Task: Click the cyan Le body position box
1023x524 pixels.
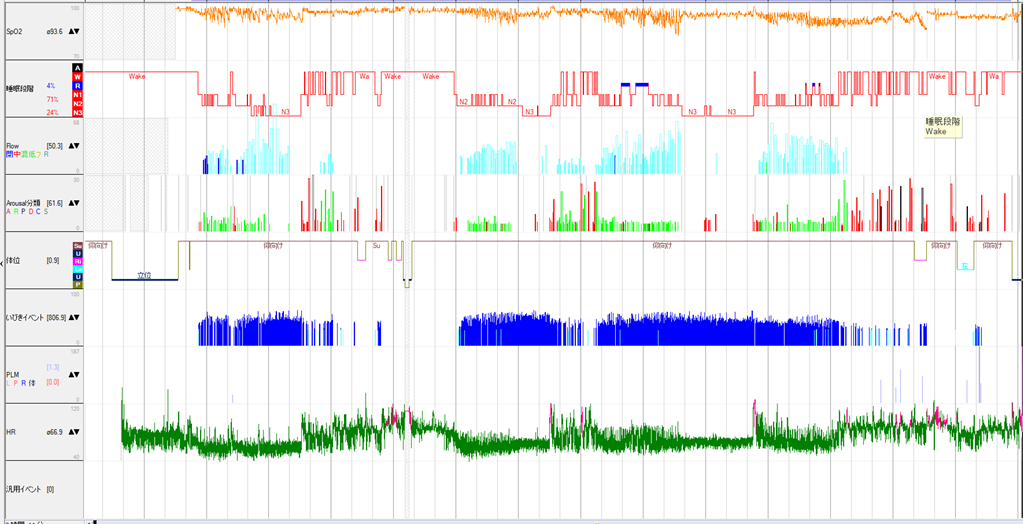Action: click(x=78, y=269)
